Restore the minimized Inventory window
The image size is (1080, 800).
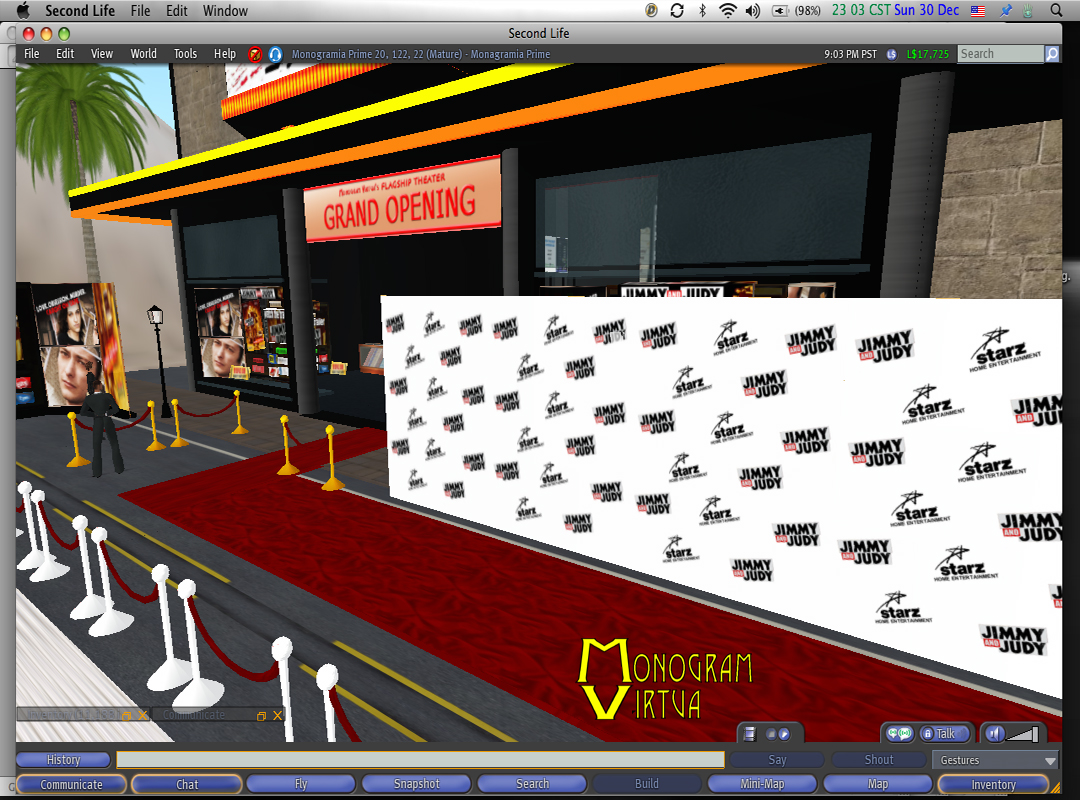point(126,716)
